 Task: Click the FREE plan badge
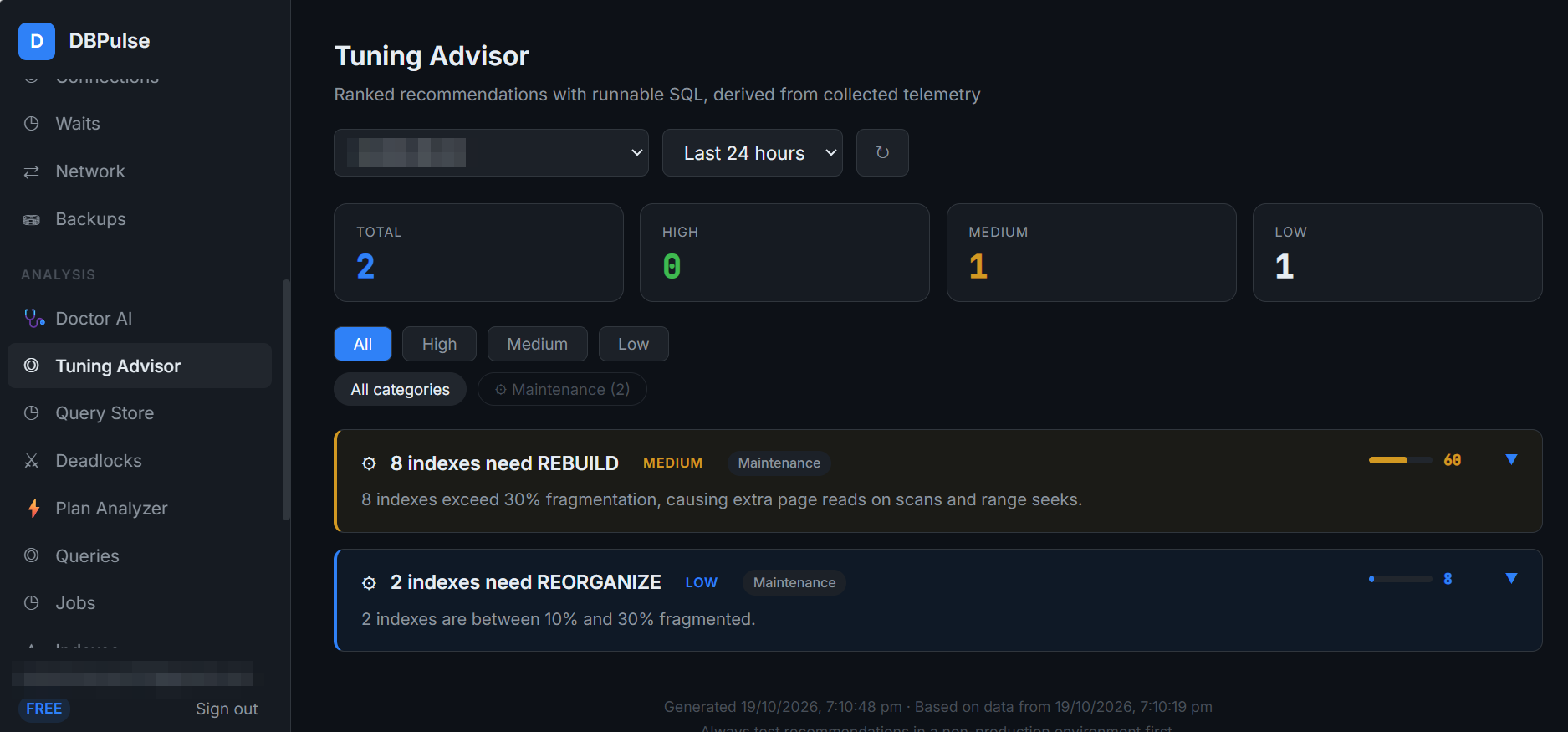click(x=44, y=709)
